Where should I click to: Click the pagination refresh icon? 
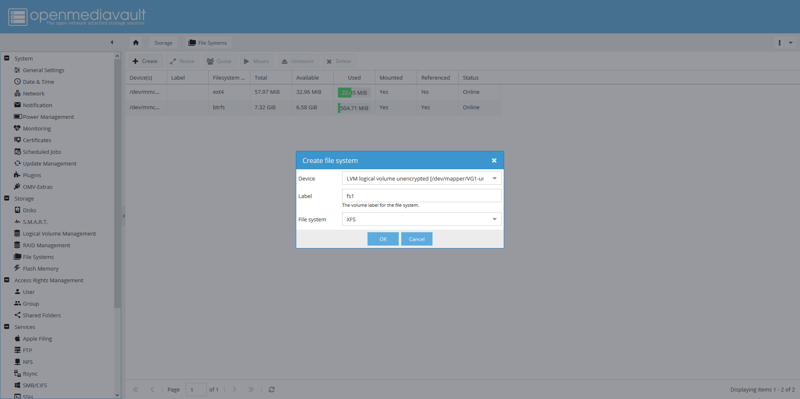click(271, 389)
